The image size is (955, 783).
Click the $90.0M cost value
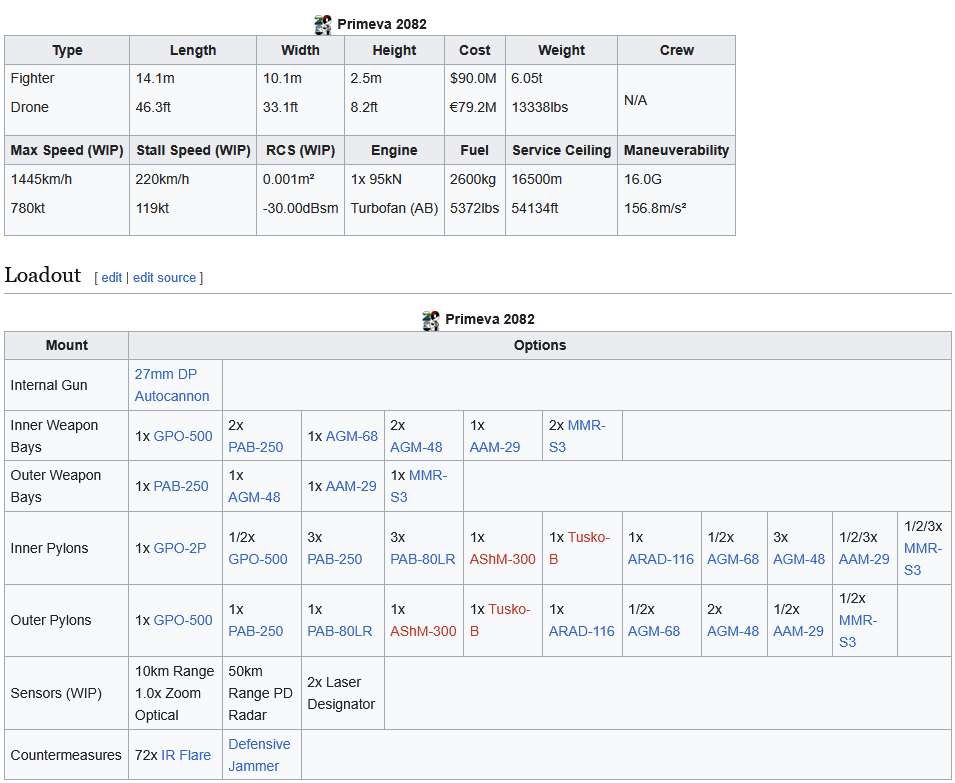point(473,79)
